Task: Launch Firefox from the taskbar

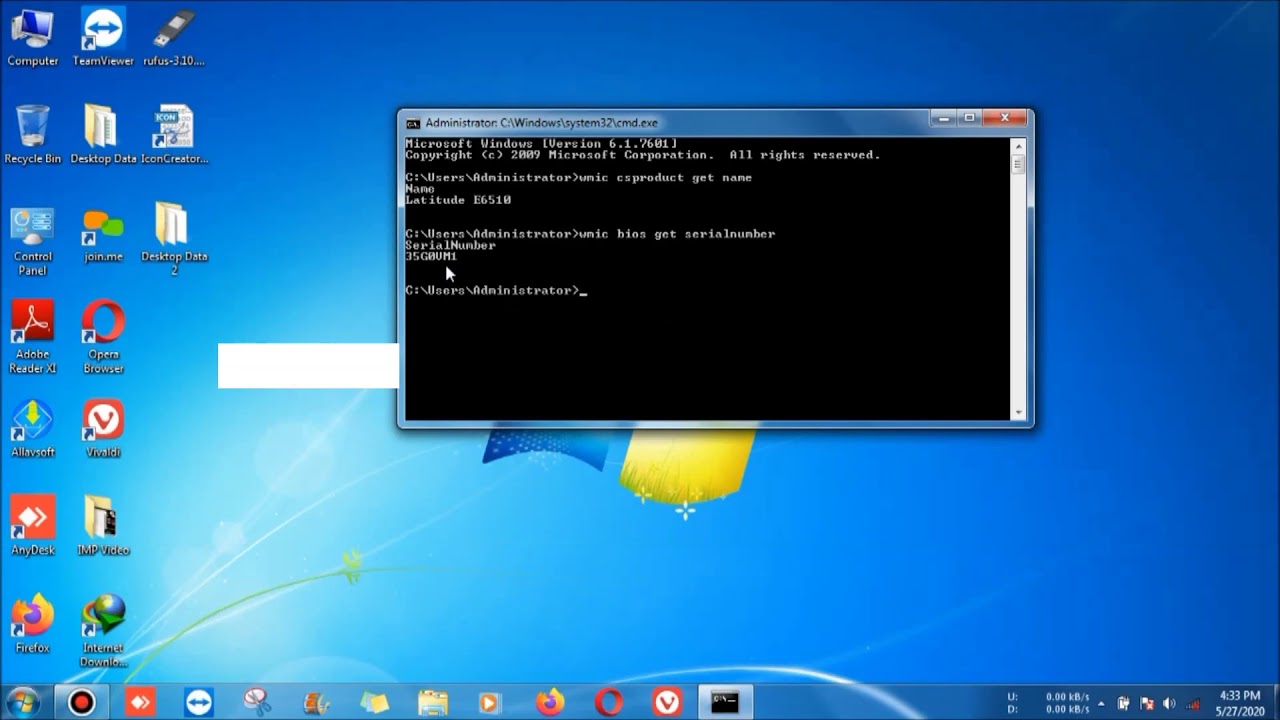Action: (x=550, y=702)
